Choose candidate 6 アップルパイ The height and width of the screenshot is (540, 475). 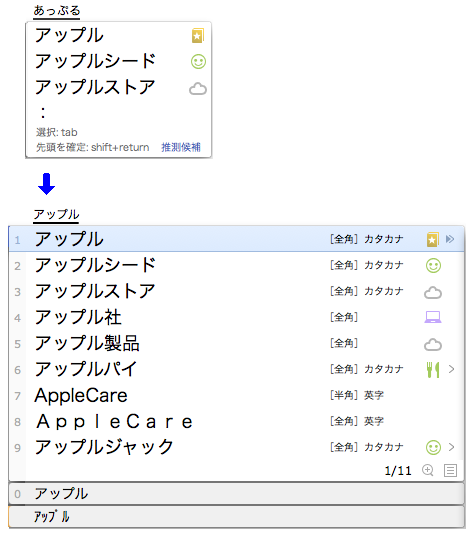pyautogui.click(x=236, y=369)
